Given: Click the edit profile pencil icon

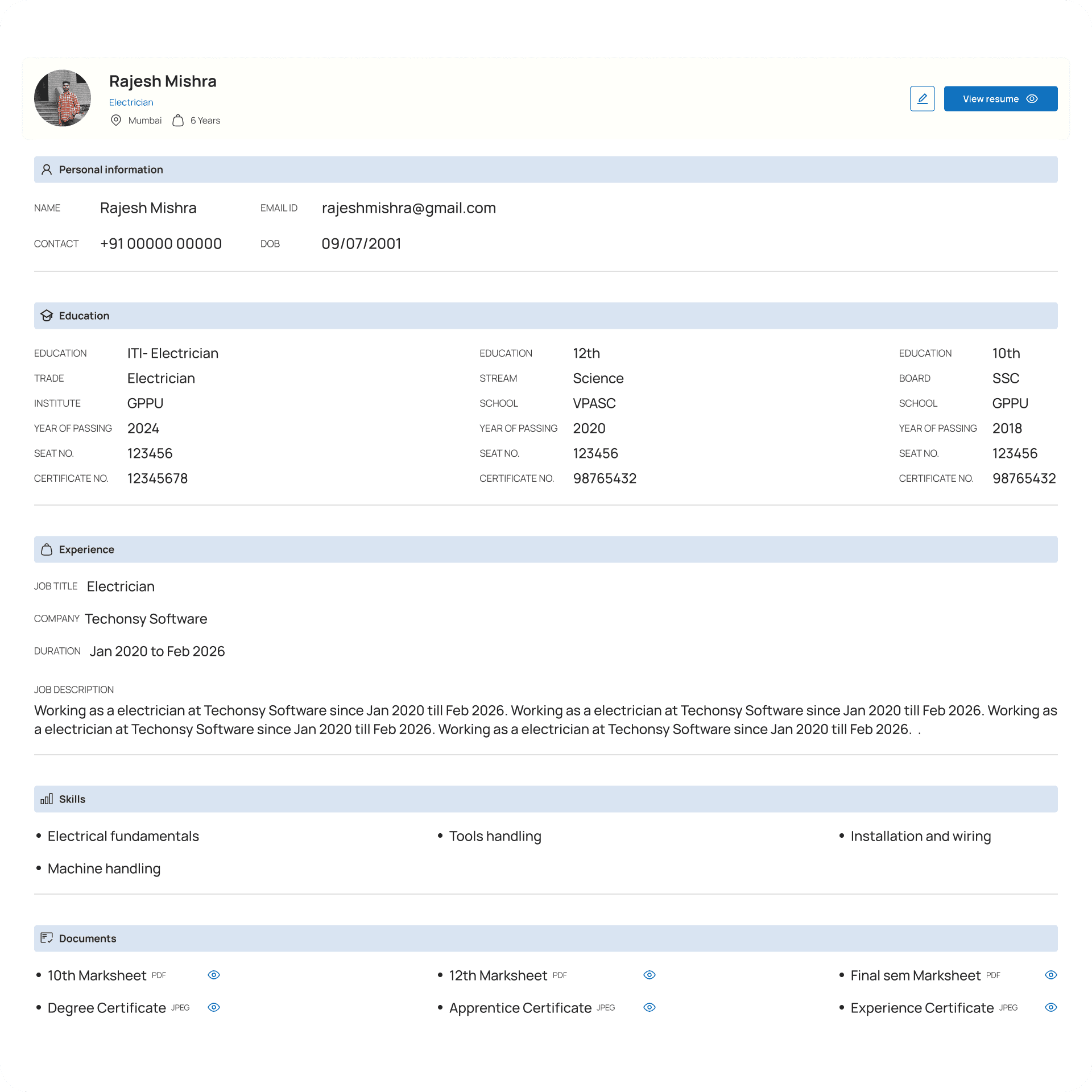Looking at the screenshot, I should tap(922, 99).
